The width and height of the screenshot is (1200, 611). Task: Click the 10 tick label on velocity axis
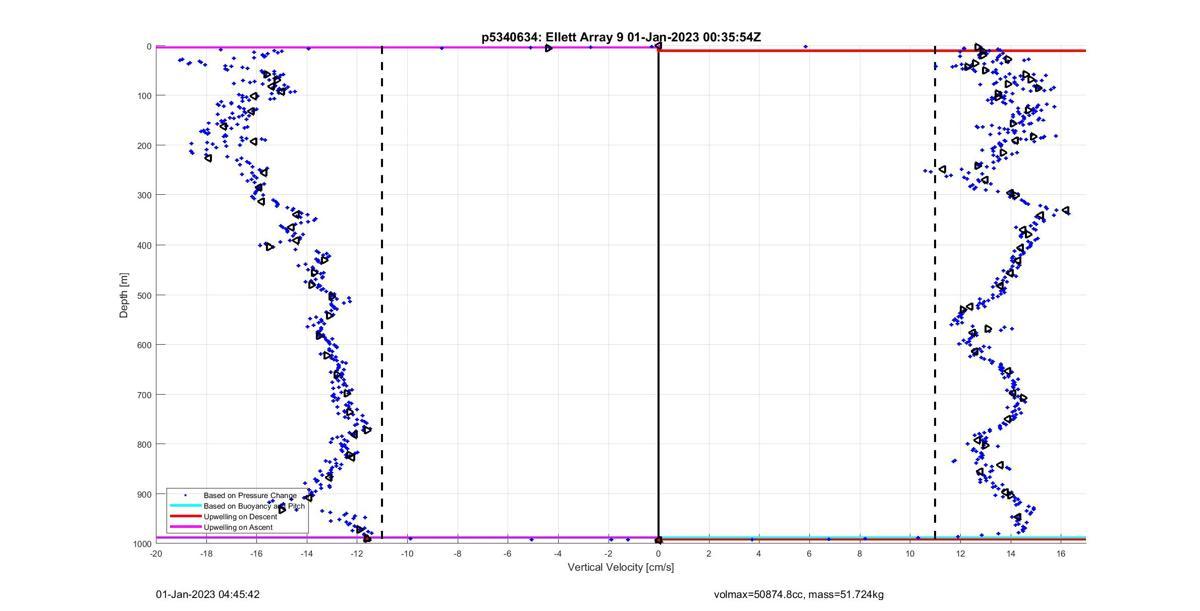pyautogui.click(x=910, y=552)
